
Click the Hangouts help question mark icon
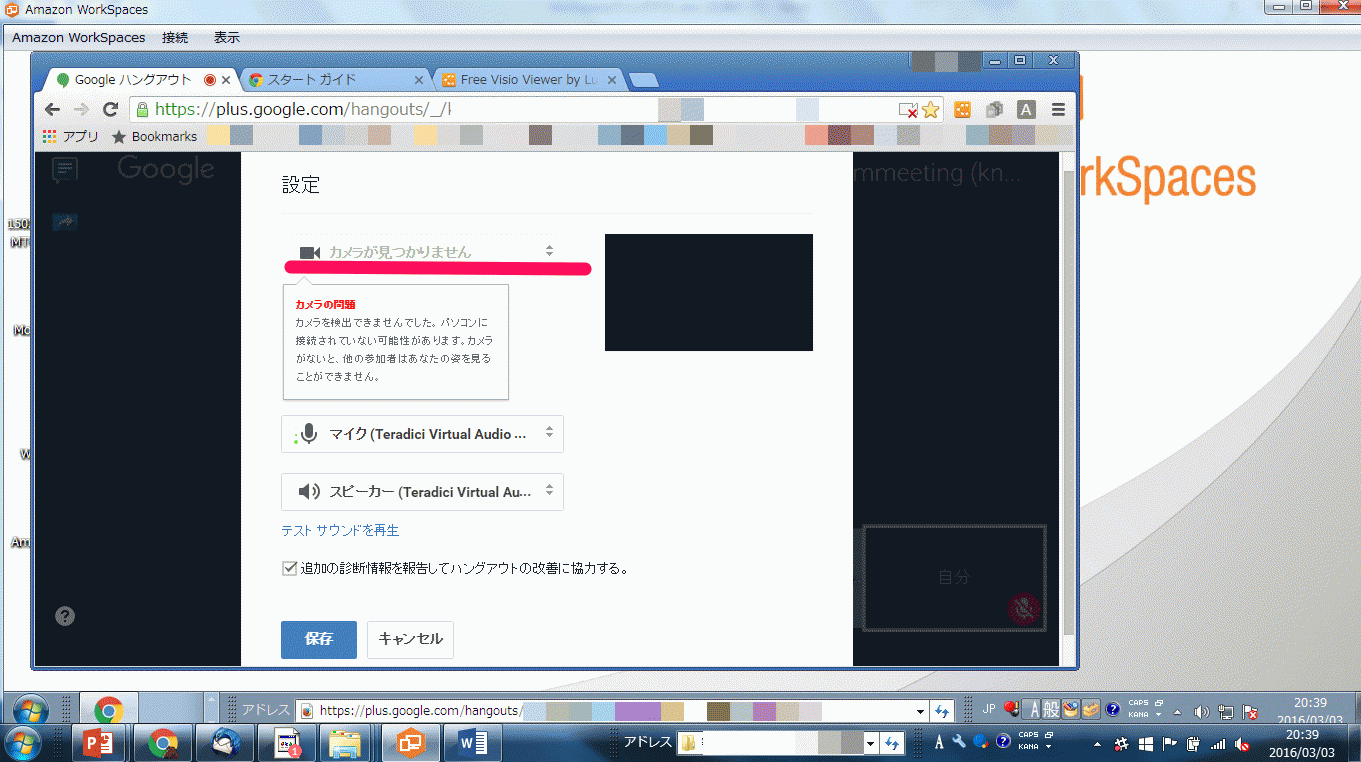(x=65, y=616)
